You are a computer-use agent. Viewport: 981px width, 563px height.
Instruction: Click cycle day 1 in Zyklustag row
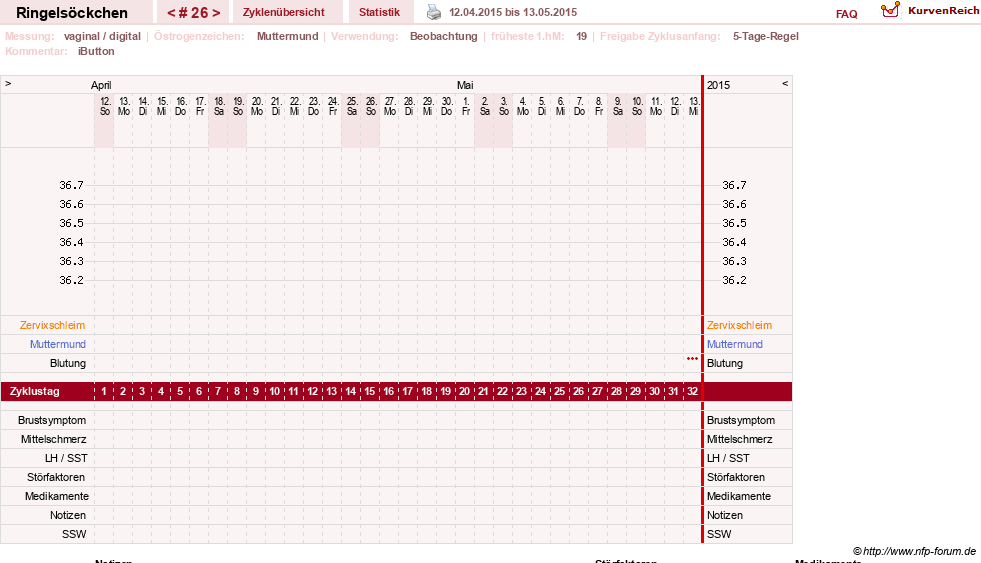pos(104,392)
